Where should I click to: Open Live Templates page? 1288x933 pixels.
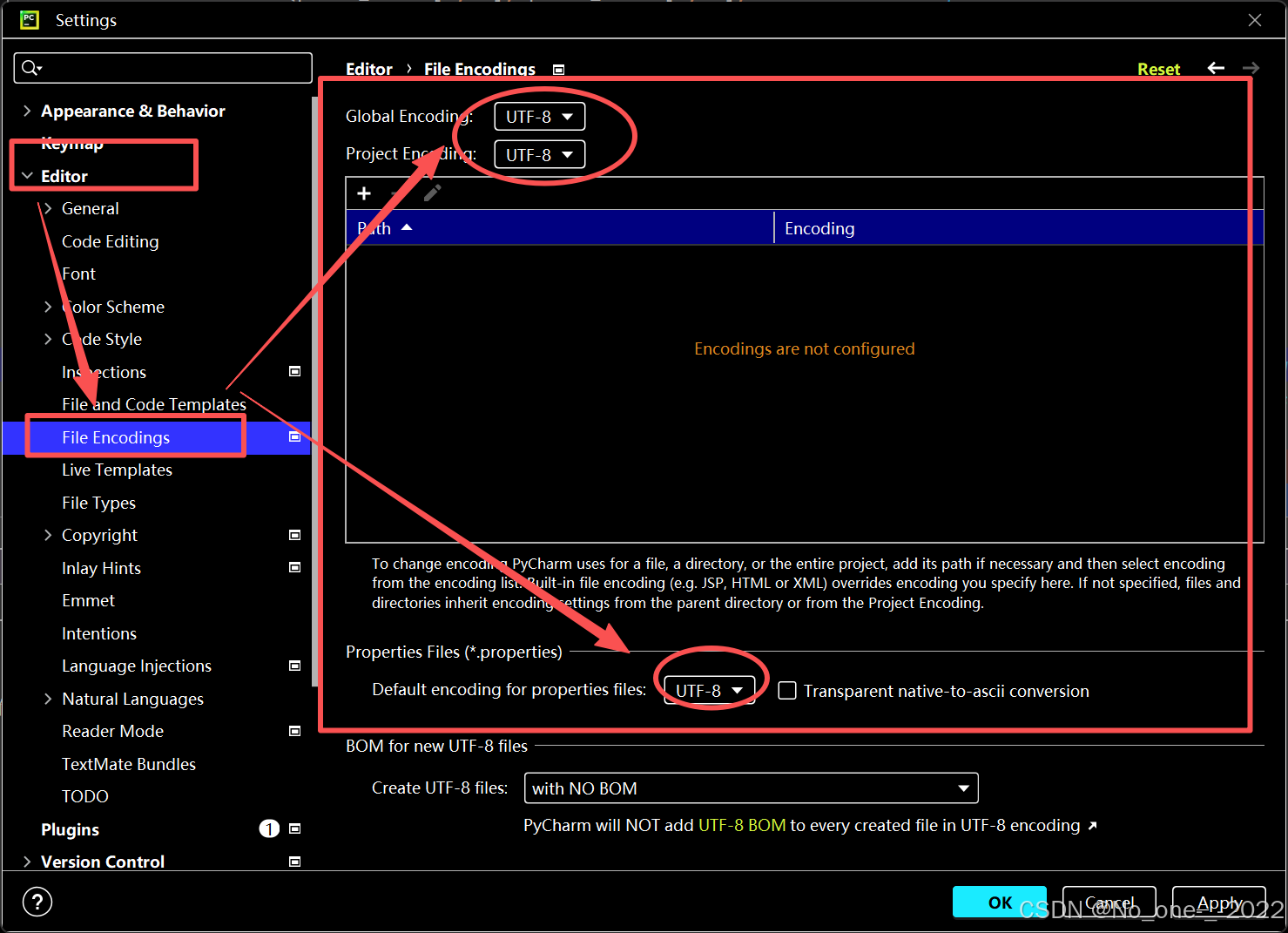(117, 470)
